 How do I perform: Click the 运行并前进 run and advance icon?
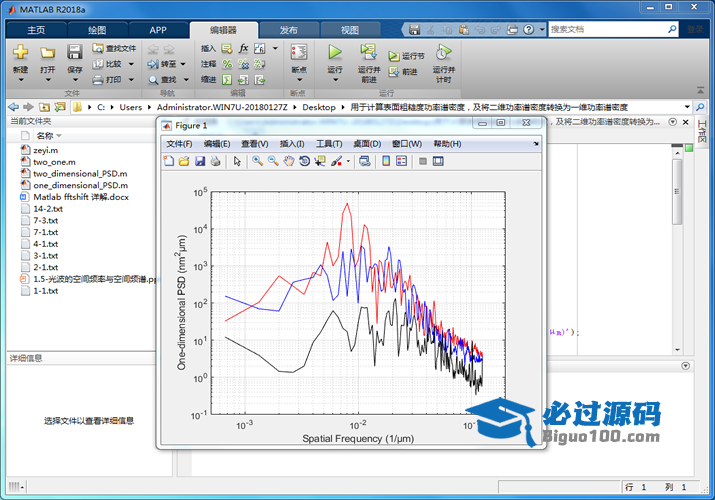pyautogui.click(x=368, y=52)
